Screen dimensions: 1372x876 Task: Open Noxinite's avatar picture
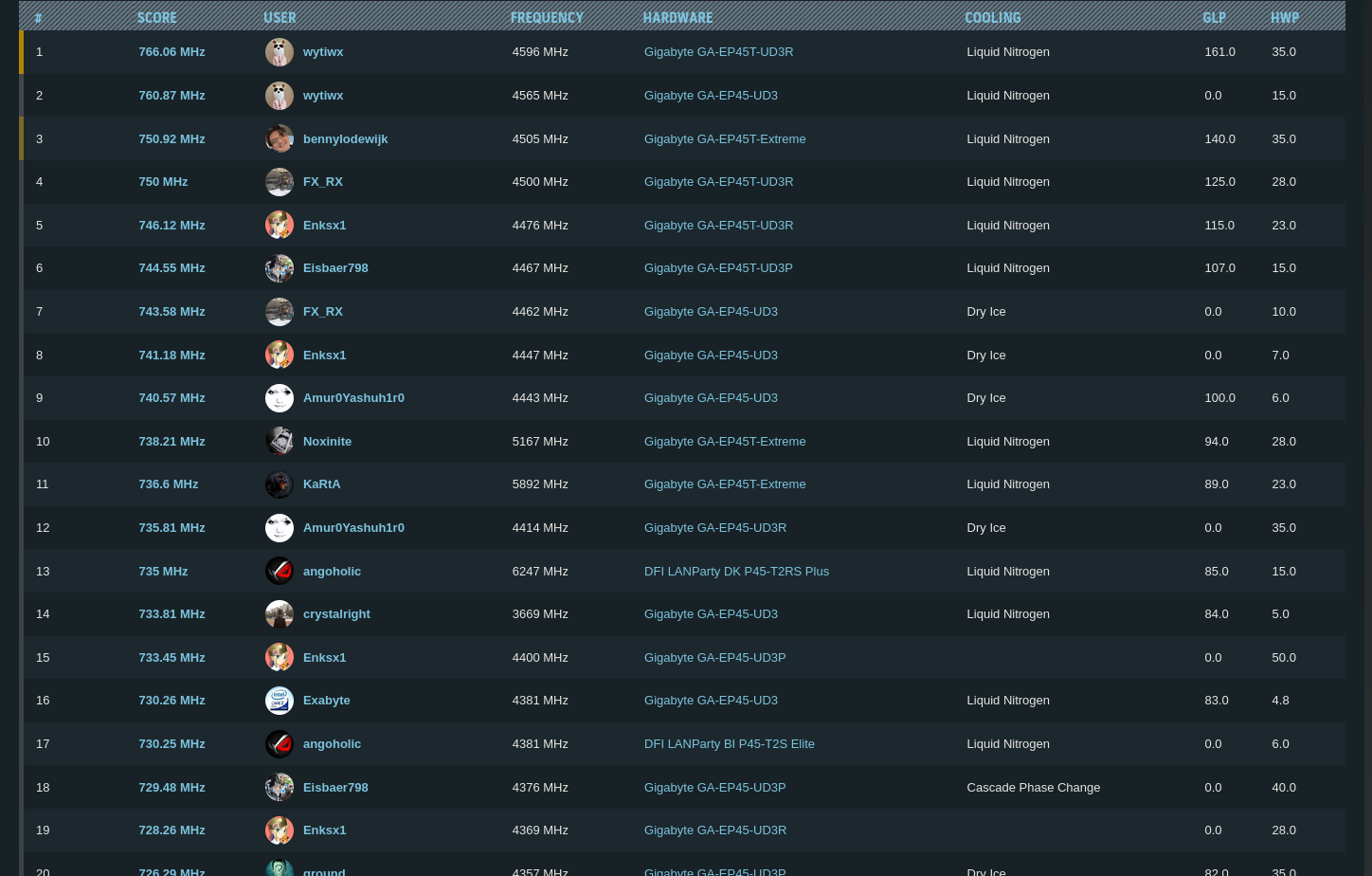[x=280, y=442]
